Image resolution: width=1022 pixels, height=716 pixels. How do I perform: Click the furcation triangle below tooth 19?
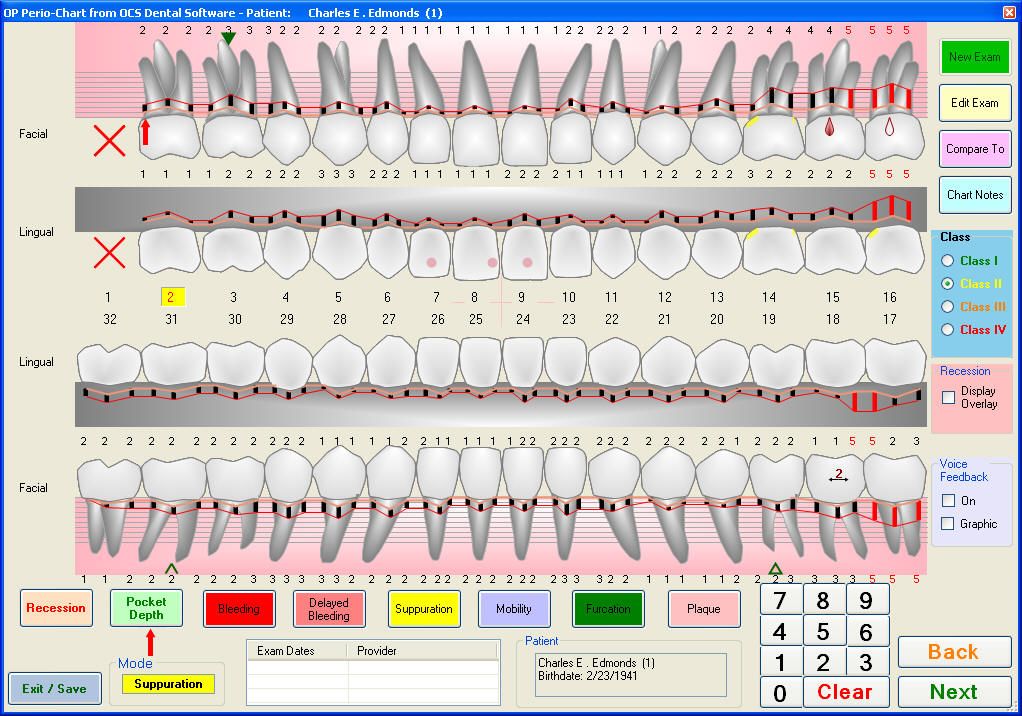click(x=775, y=568)
